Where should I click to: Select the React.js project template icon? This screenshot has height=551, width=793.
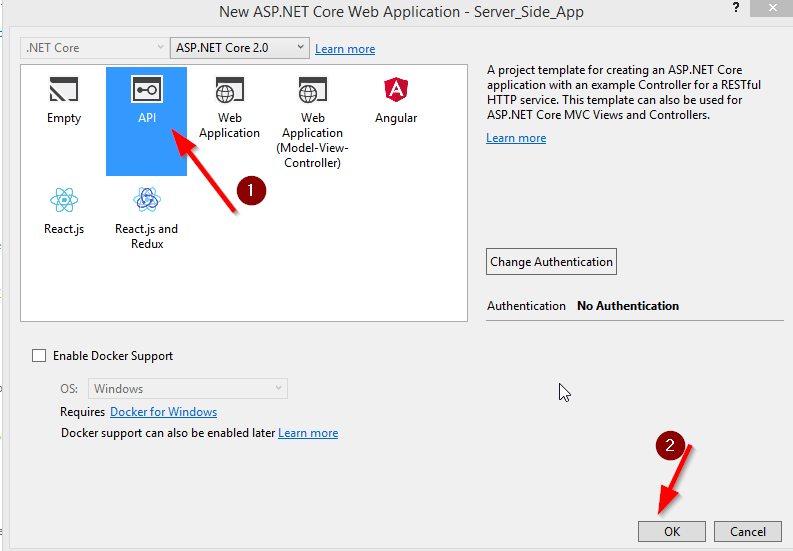pos(64,200)
